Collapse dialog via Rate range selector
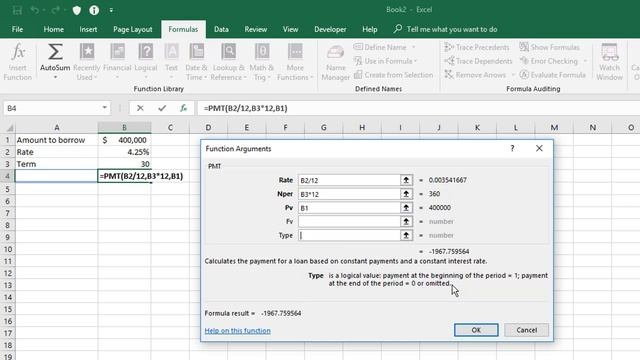Viewport: 640px width, 360px height. (x=406, y=180)
